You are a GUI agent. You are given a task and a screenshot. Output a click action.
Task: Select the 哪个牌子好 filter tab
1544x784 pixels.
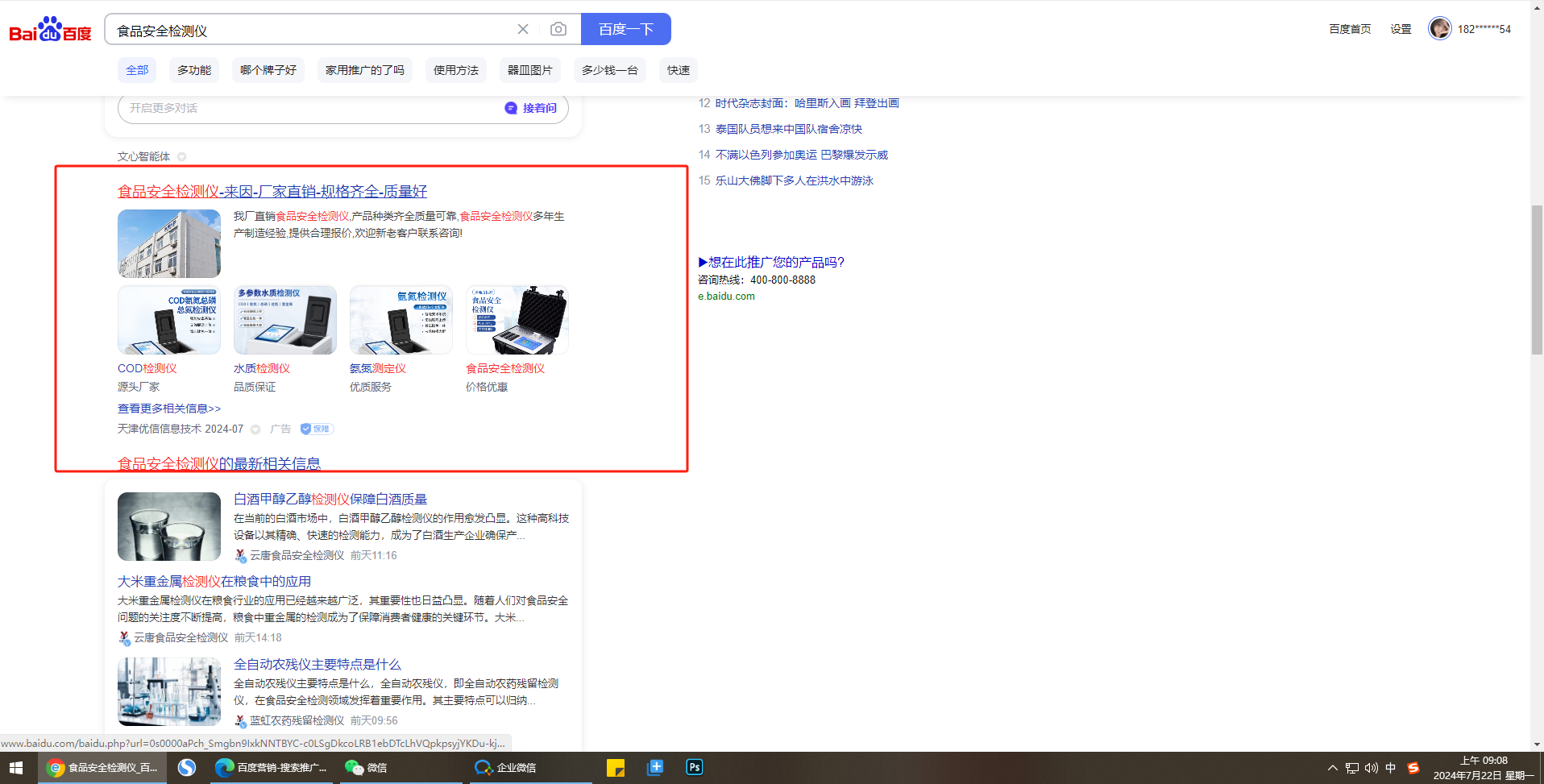click(268, 70)
